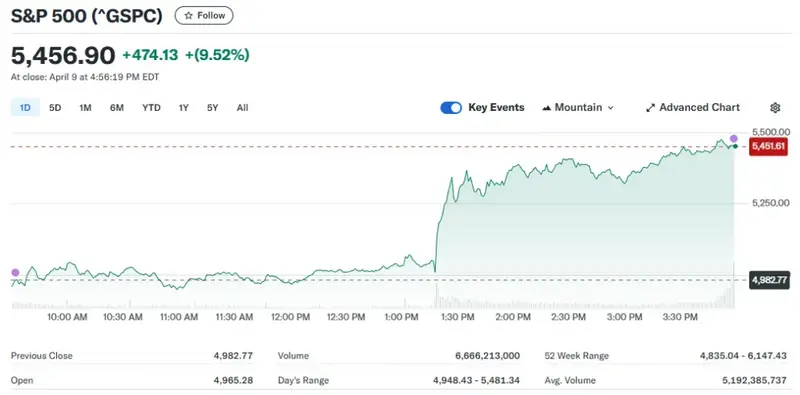The image size is (800, 395).
Task: Choose the YTD range tab
Action: [151, 108]
